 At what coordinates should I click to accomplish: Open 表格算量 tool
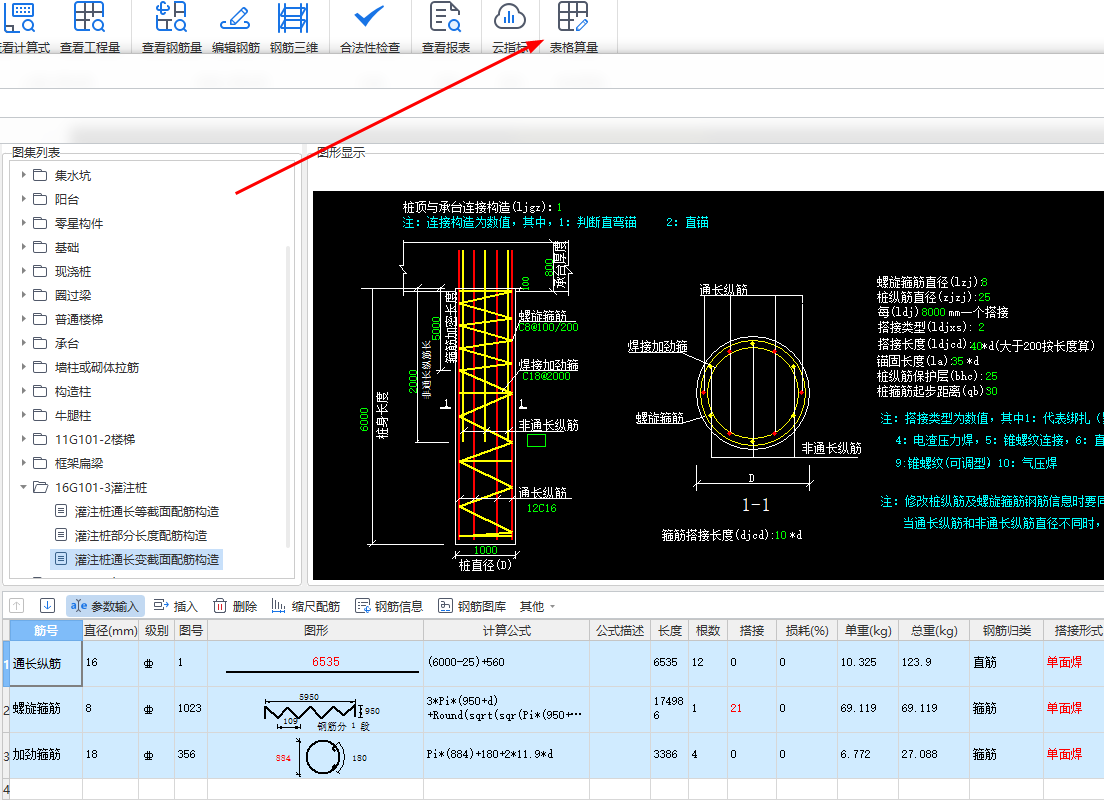click(573, 28)
